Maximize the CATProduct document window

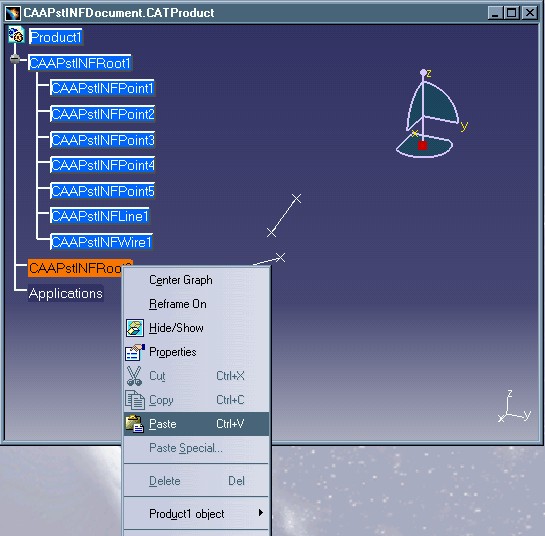(x=512, y=13)
